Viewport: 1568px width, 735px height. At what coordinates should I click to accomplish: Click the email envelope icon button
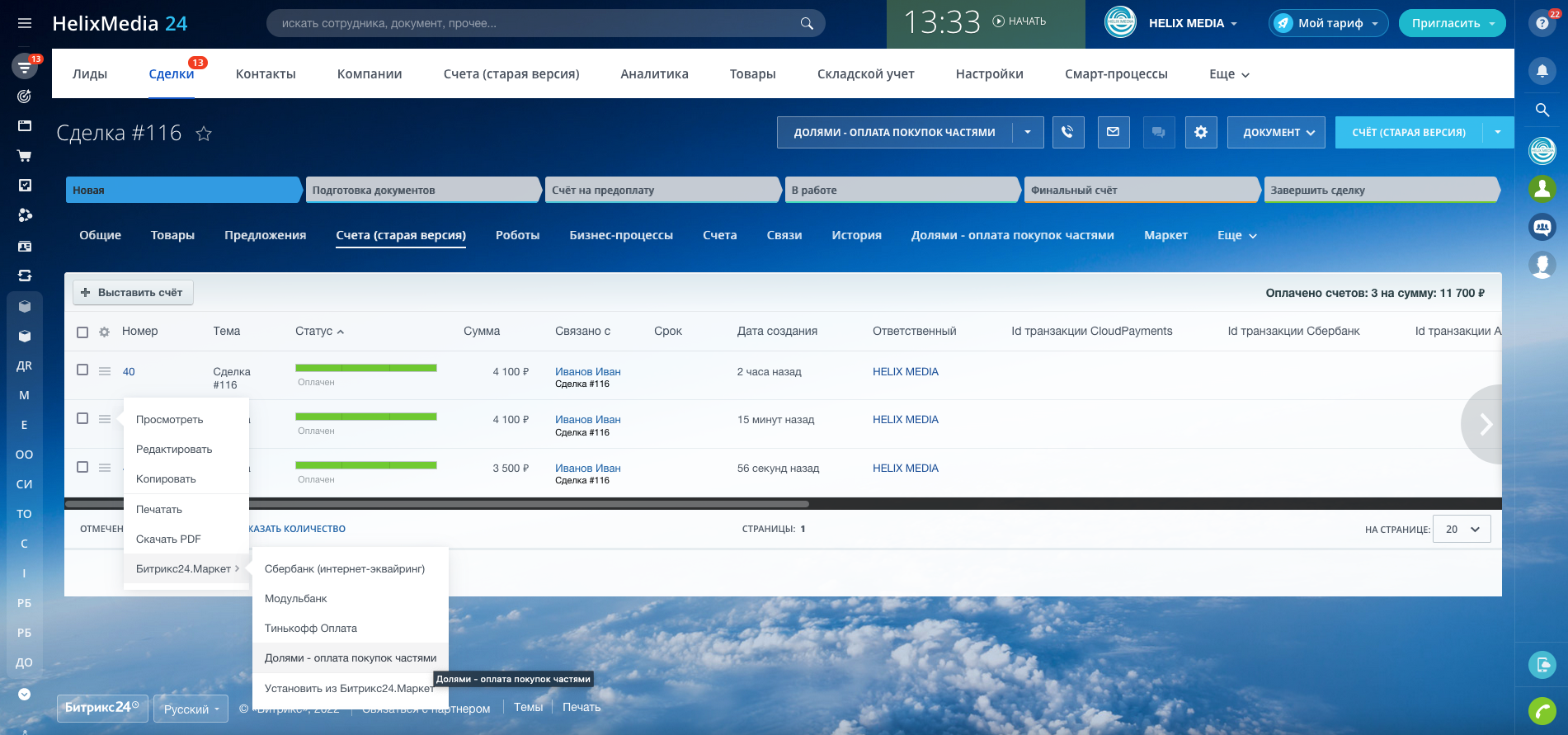point(1113,132)
